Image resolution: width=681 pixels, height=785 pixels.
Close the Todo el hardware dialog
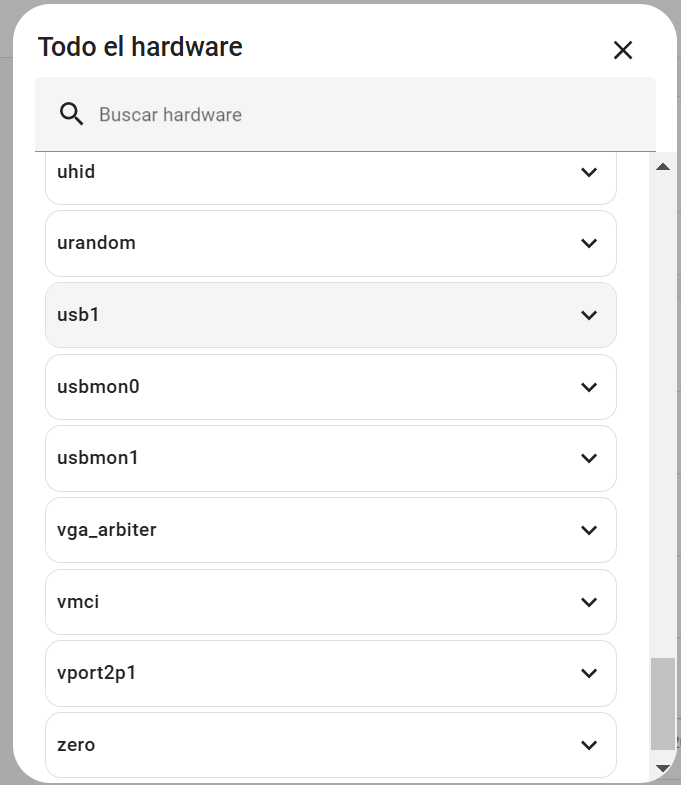623,50
